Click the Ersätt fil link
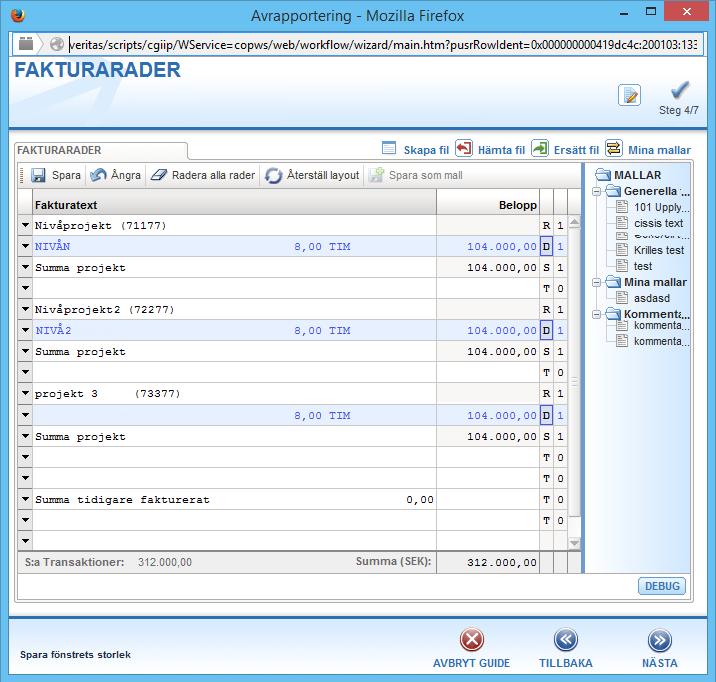This screenshot has width=716, height=682. click(x=576, y=150)
